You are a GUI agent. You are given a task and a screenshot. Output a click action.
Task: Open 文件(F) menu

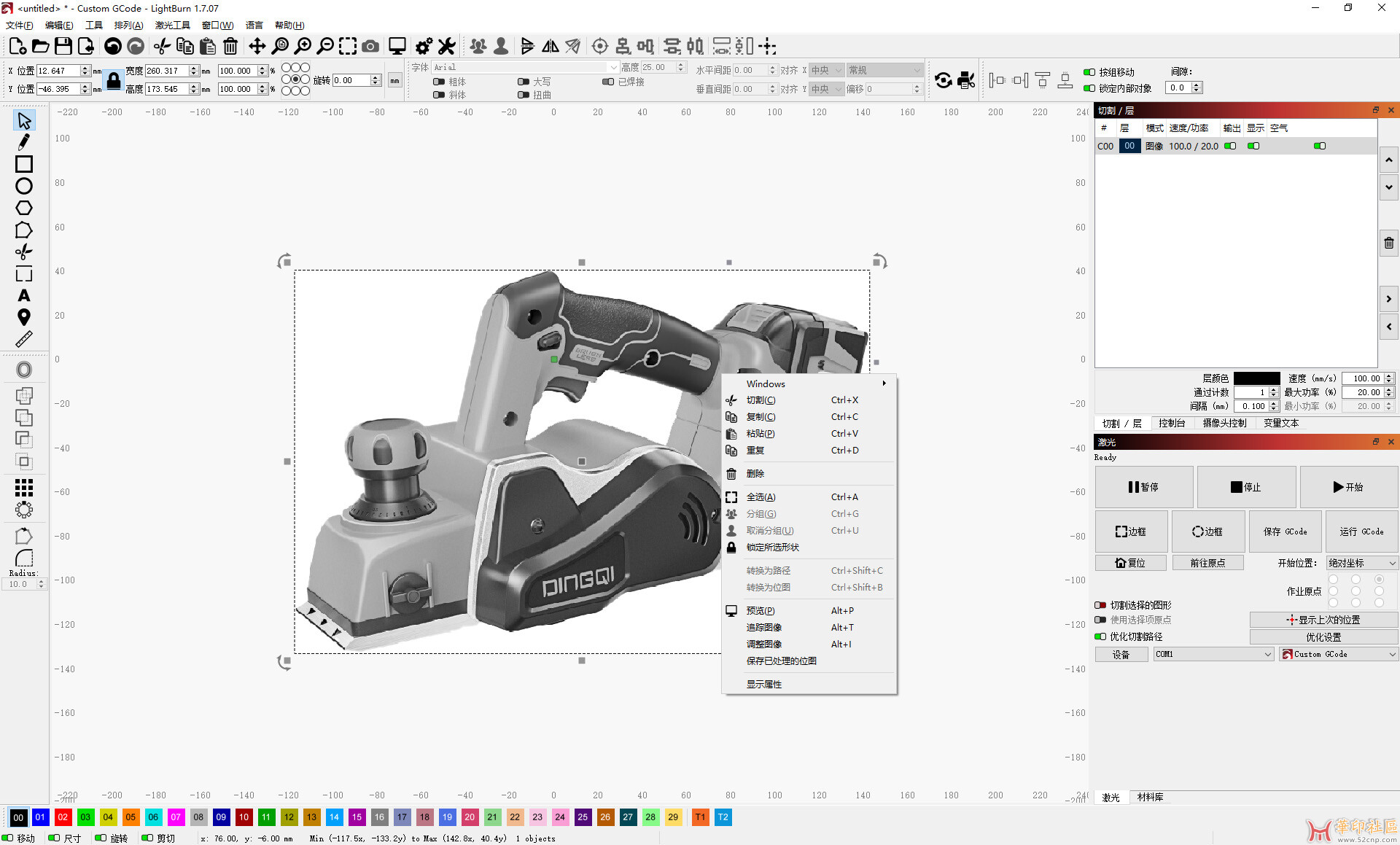tap(20, 26)
